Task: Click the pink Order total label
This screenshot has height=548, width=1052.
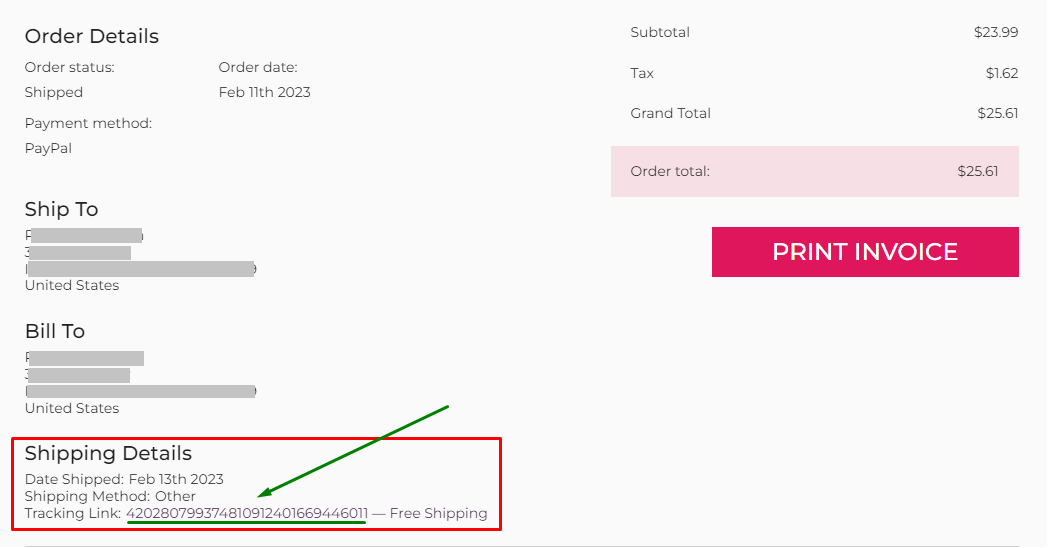Action: (x=670, y=171)
